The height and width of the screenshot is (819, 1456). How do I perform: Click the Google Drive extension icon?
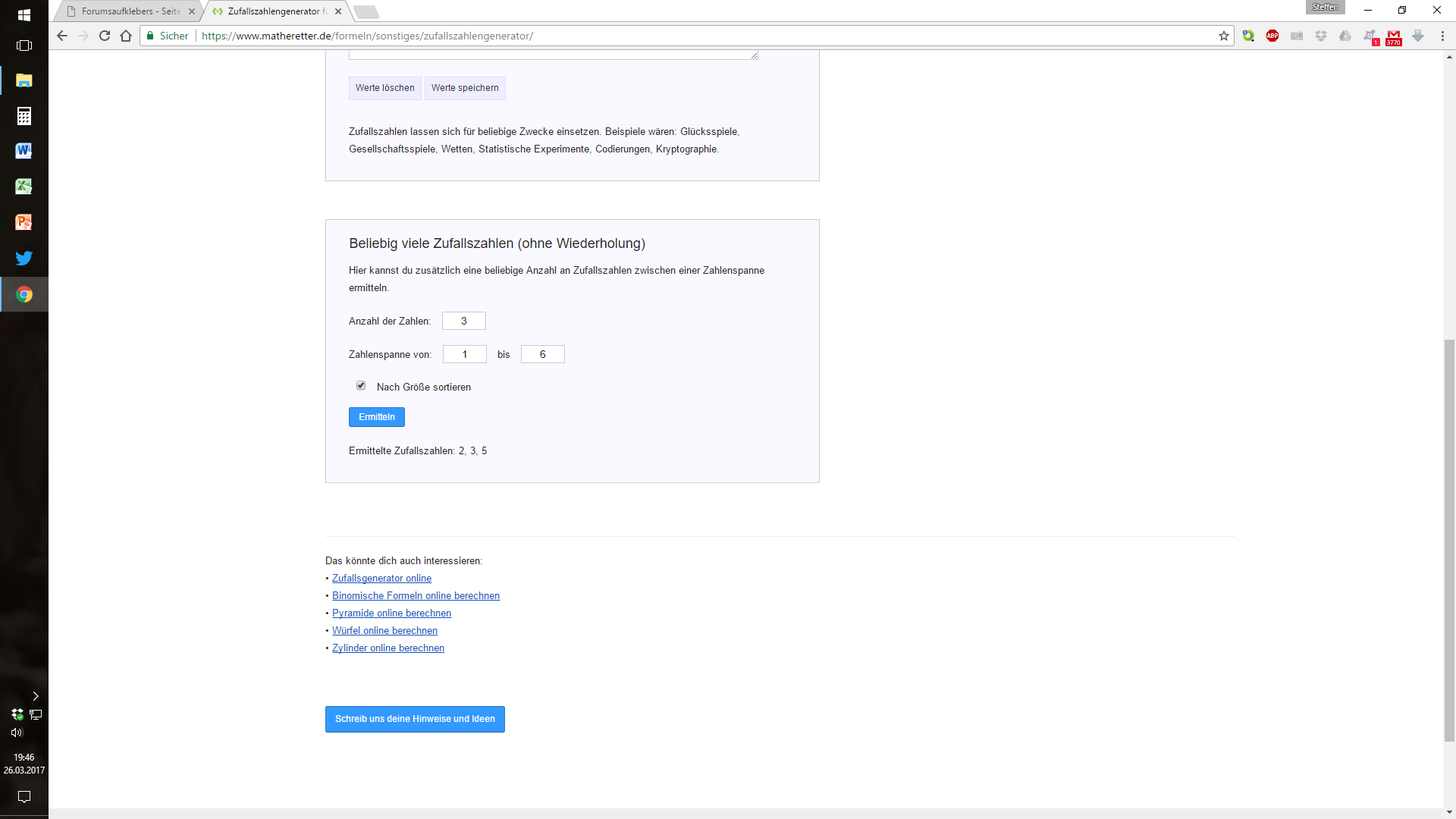[x=1345, y=36]
